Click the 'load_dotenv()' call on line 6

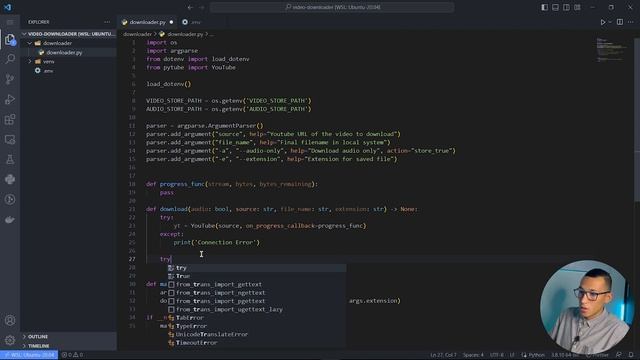point(169,84)
